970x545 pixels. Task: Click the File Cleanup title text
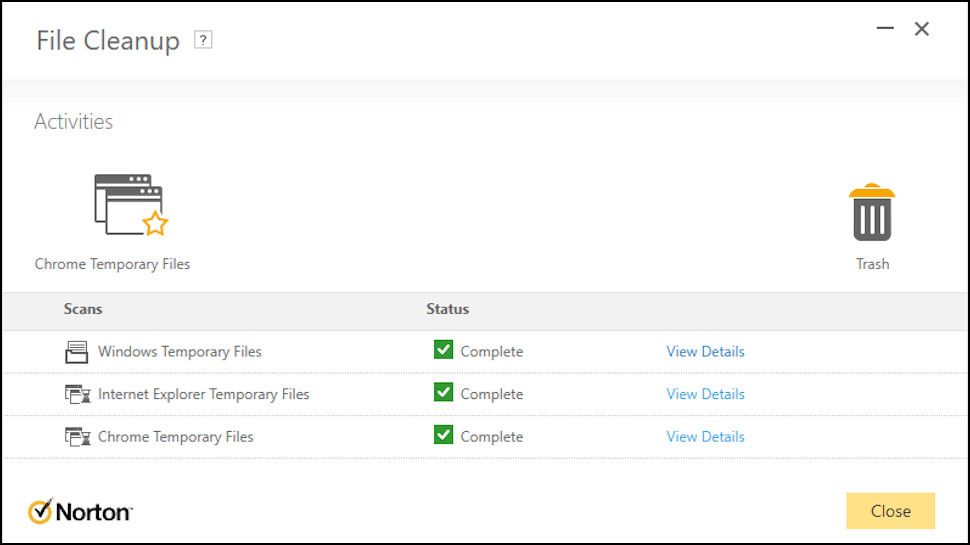pos(108,41)
